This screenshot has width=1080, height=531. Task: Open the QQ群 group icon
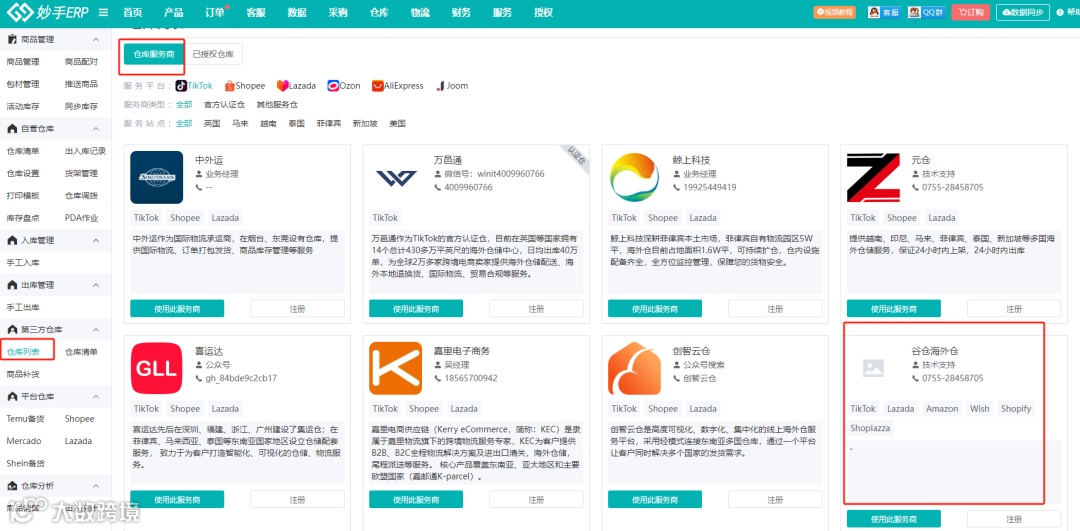click(926, 12)
